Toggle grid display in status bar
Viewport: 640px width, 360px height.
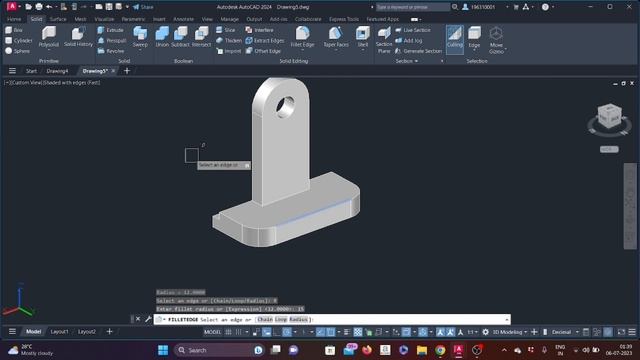229,332
